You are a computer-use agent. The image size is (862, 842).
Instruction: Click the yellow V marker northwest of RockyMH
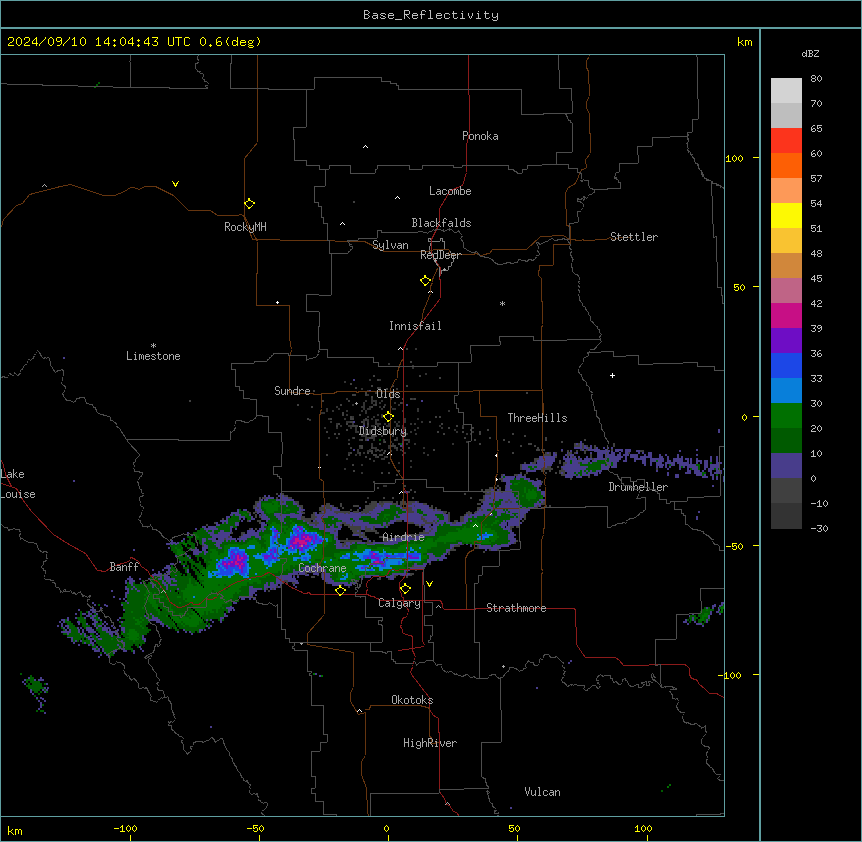tap(175, 184)
